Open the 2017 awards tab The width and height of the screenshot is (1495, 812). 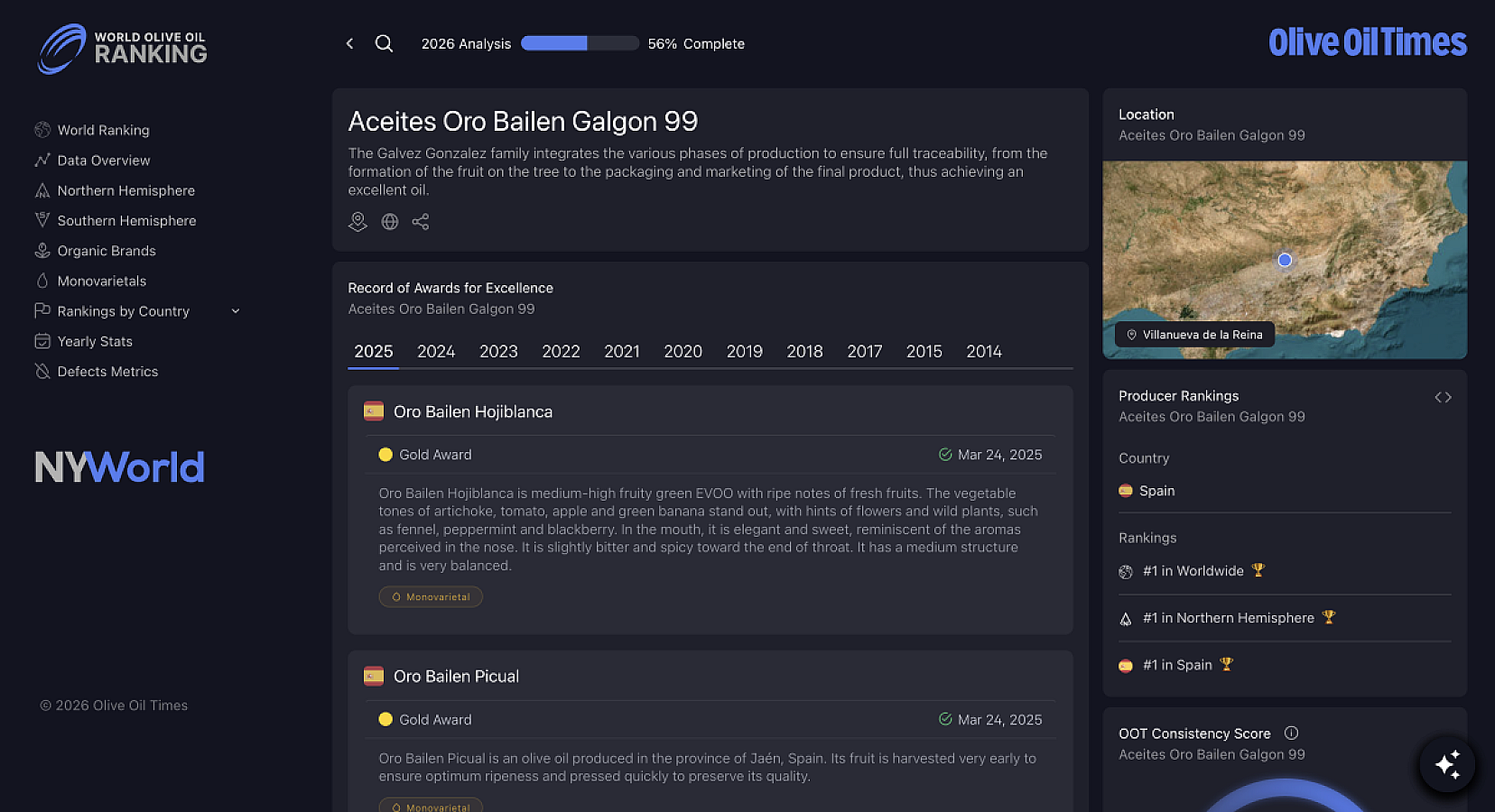[864, 351]
